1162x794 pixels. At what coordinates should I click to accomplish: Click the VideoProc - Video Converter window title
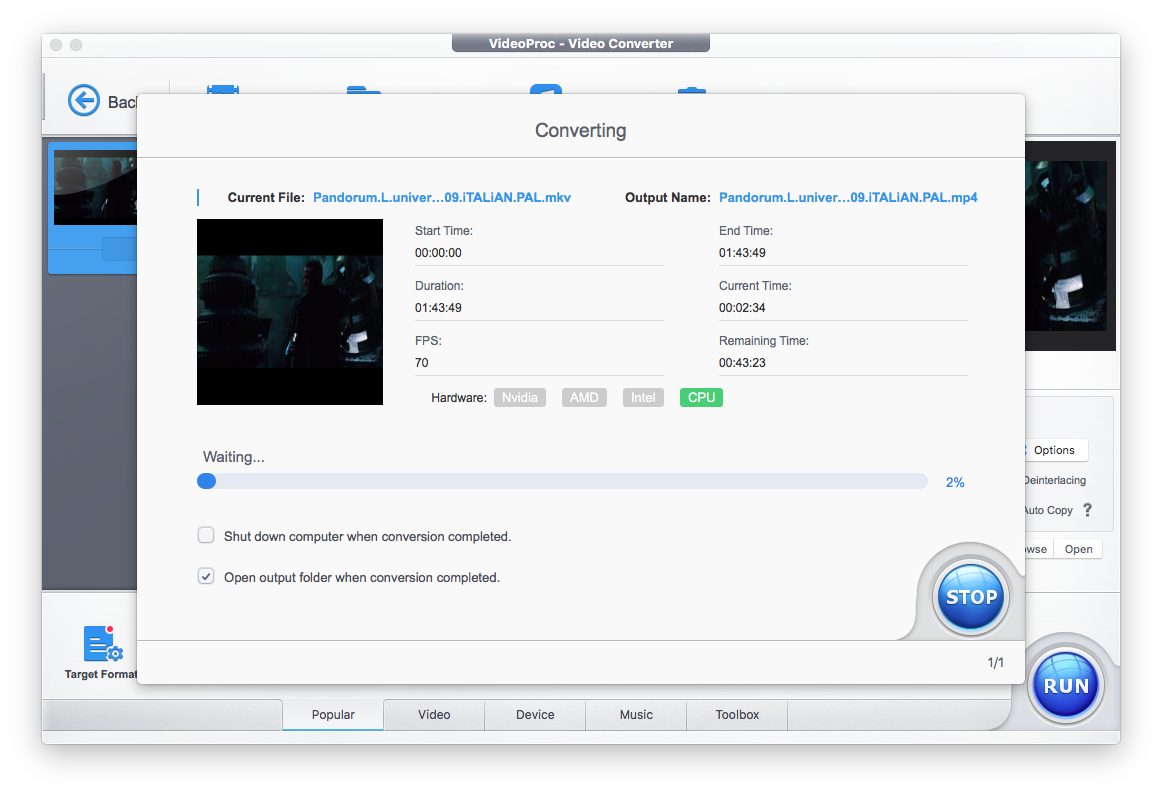pos(581,44)
